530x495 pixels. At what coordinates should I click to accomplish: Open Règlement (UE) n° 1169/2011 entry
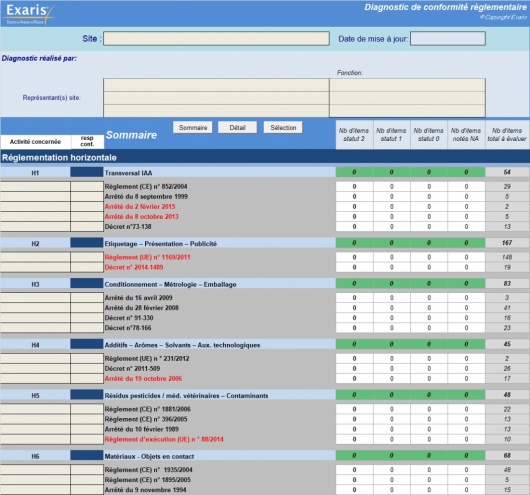pyautogui.click(x=147, y=257)
